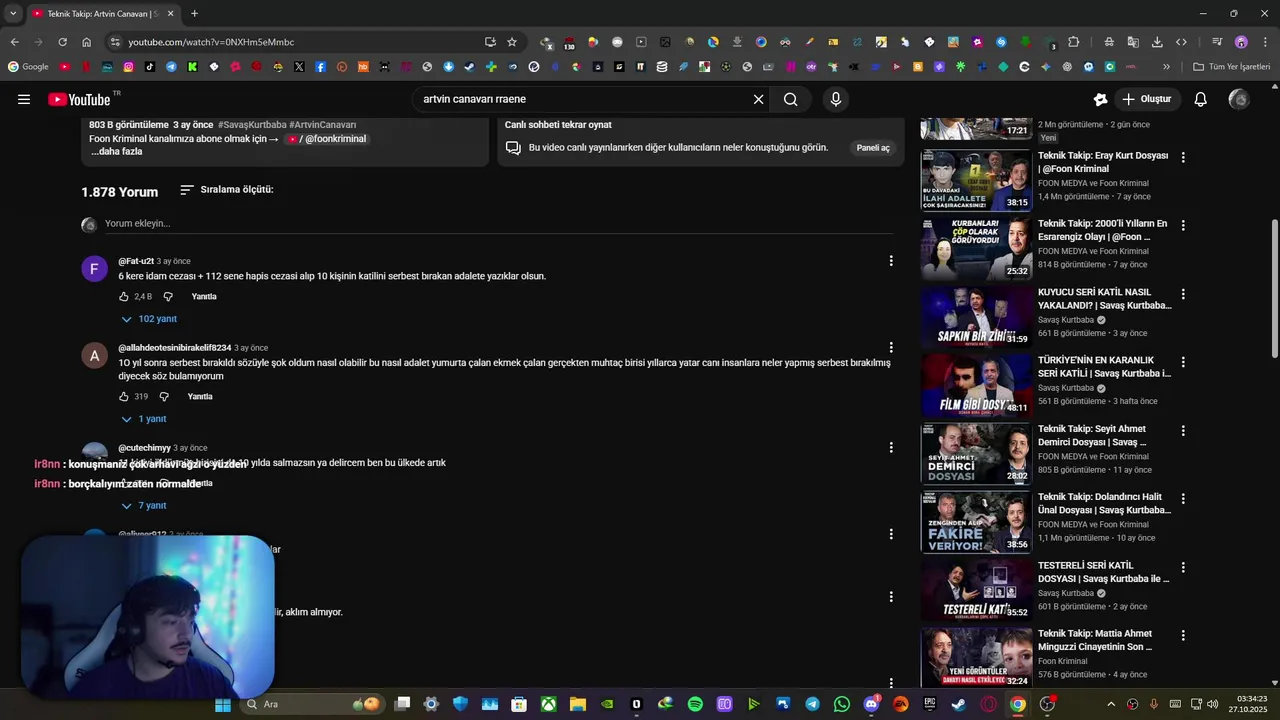1280x720 pixels.
Task: Open a new browser tab
Action: point(194,14)
